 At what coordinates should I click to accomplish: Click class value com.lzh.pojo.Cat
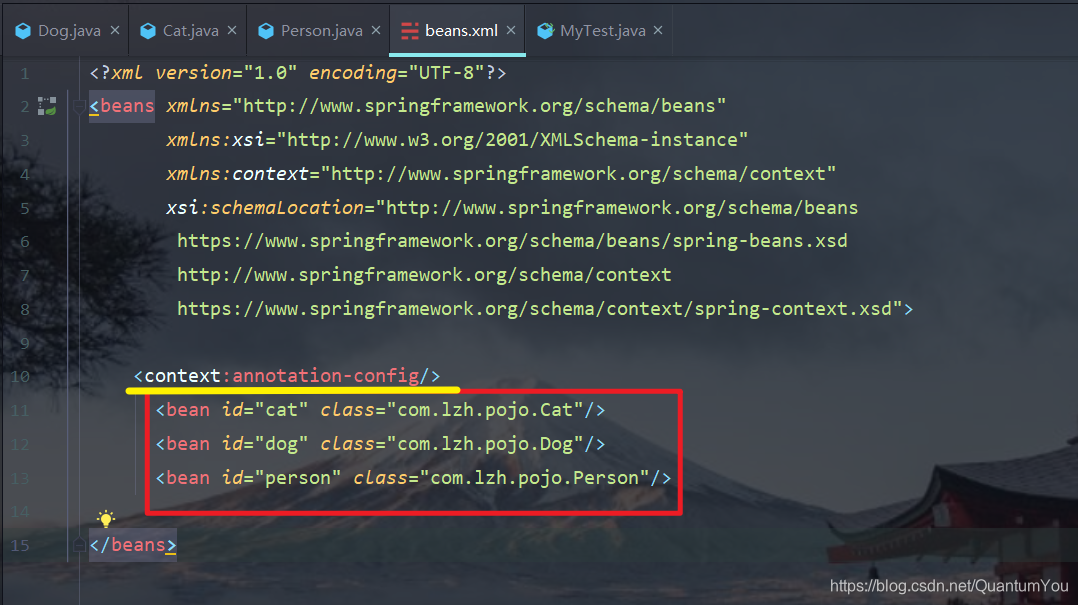pyautogui.click(x=485, y=410)
